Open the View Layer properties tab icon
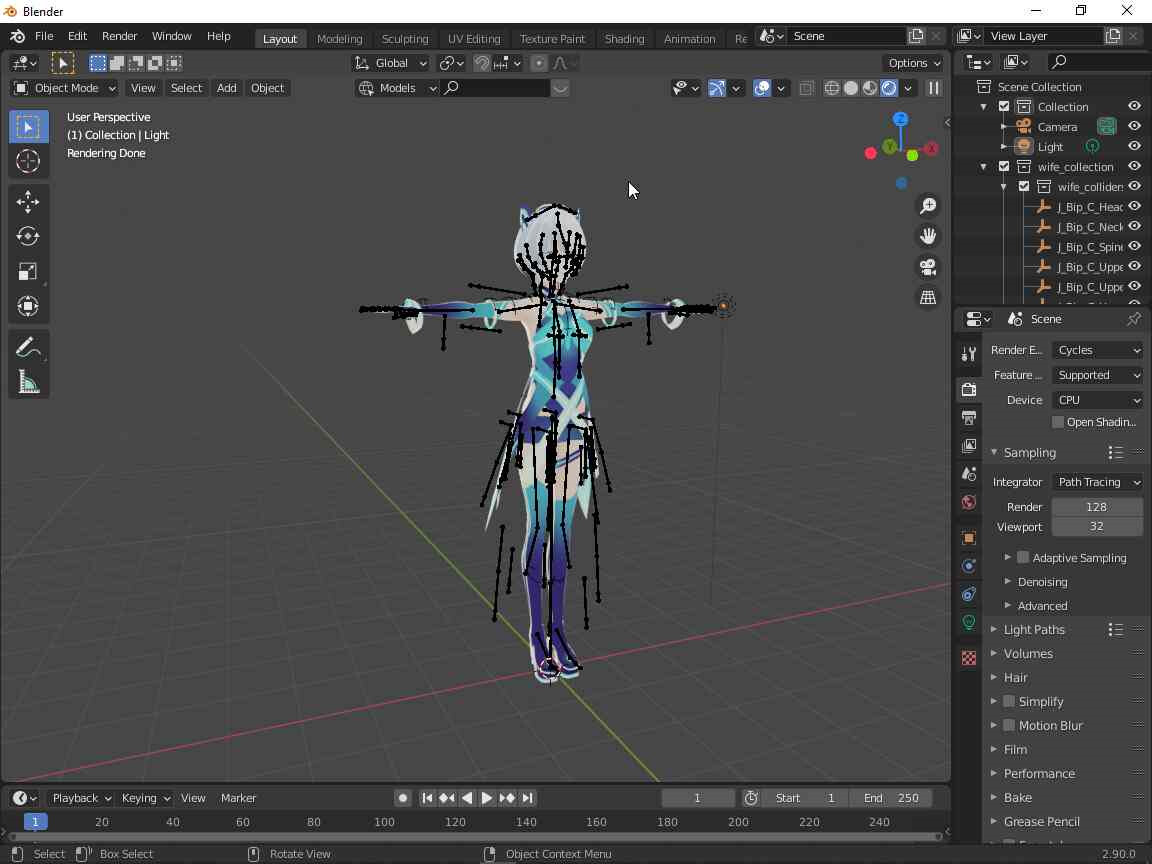This screenshot has height=864, width=1152. [969, 445]
